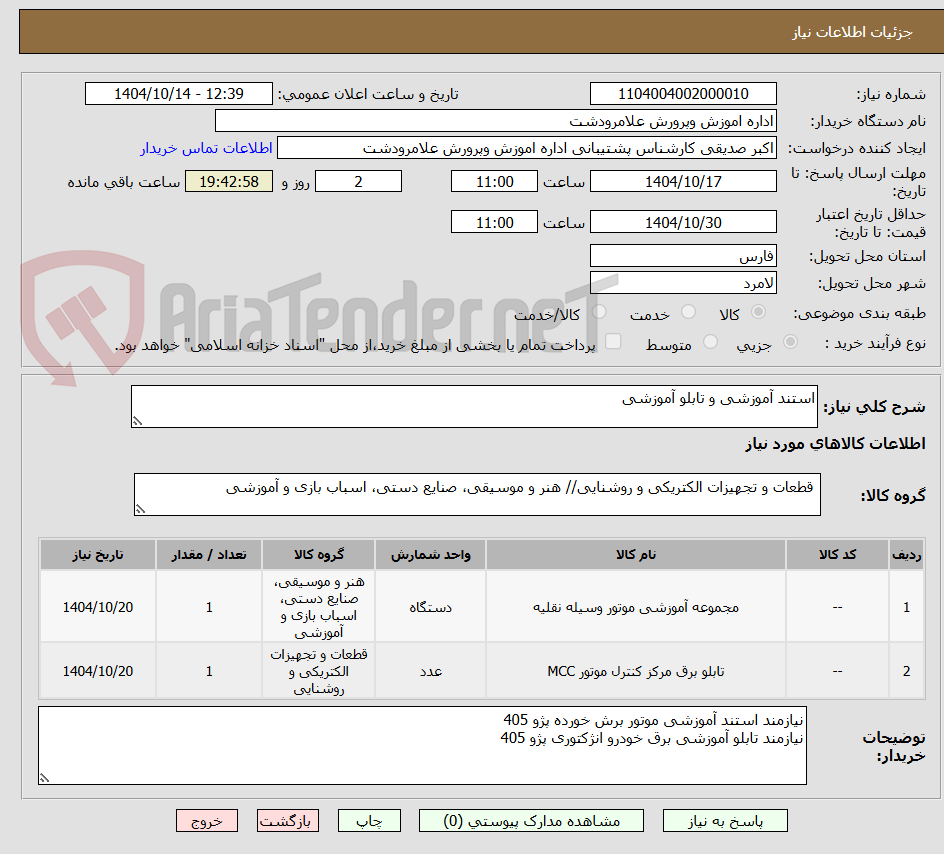Image resolution: width=944 pixels, height=854 pixels.
Task: Click row 1 need date 1404/10/20
Action: (98, 607)
